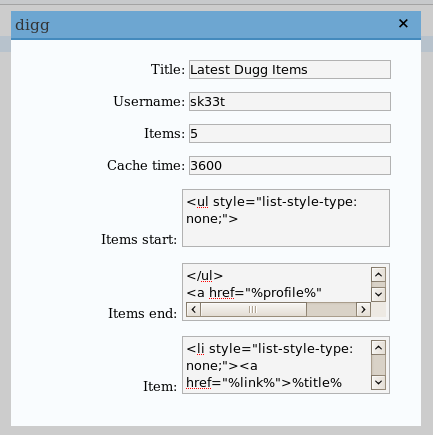Click the horizontal scrollbar thumb in Items end
433x435 pixels.
coord(253,309)
